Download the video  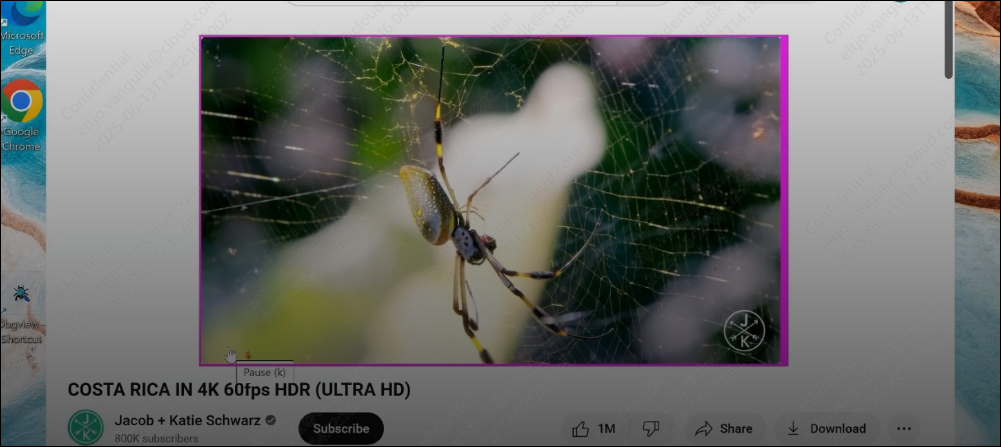(826, 428)
